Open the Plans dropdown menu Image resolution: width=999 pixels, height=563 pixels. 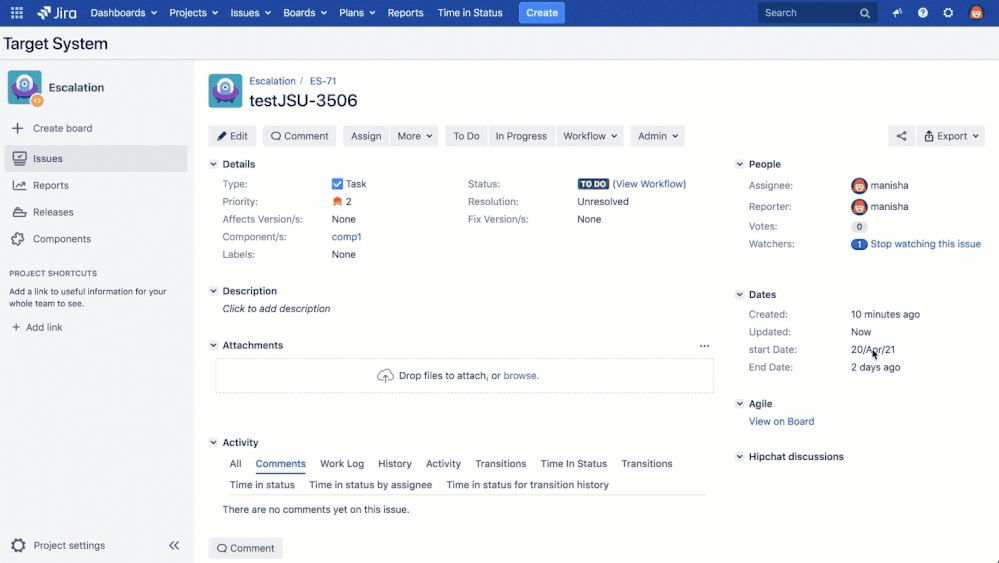click(x=357, y=13)
